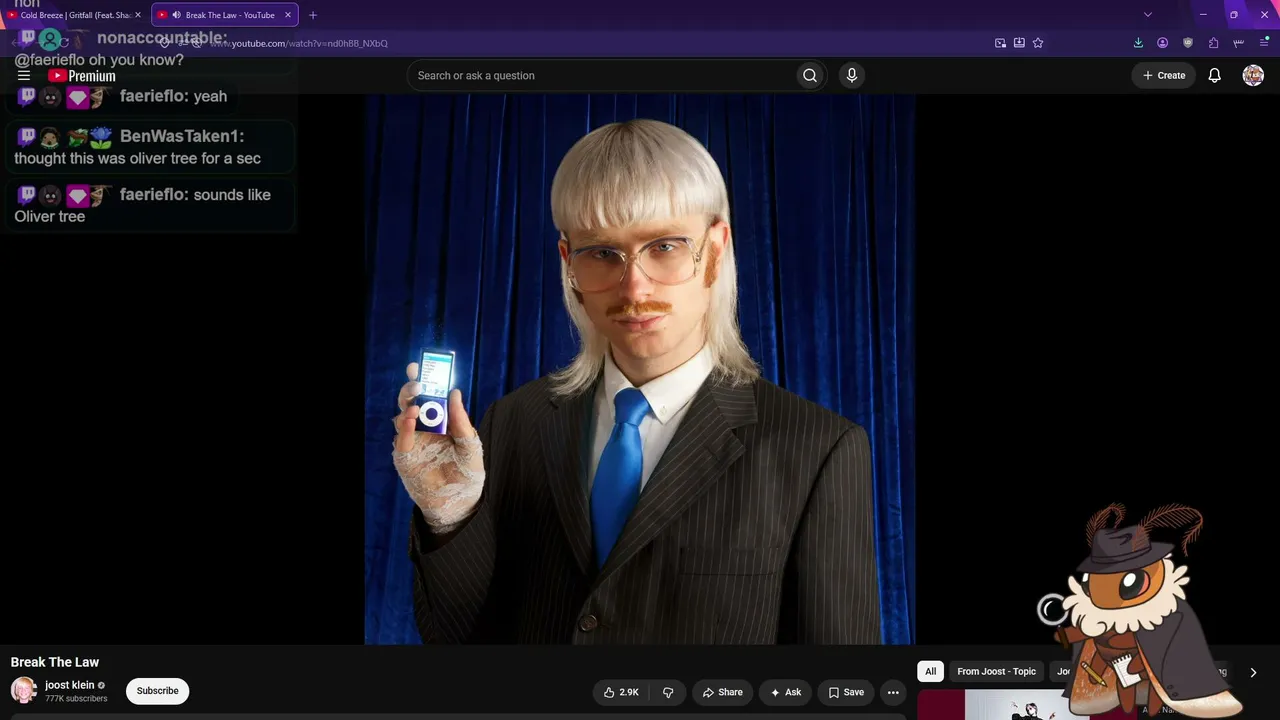Select the All filter chip

point(930,671)
